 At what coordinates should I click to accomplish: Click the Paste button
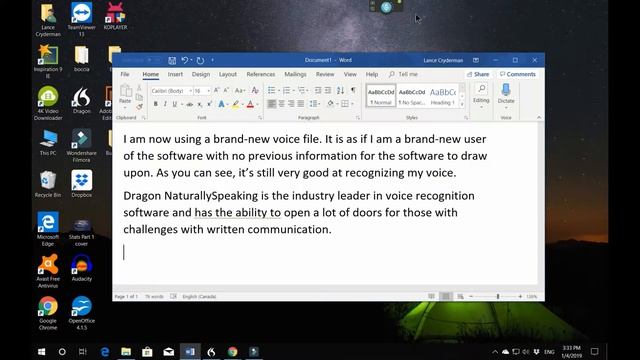[x=125, y=95]
